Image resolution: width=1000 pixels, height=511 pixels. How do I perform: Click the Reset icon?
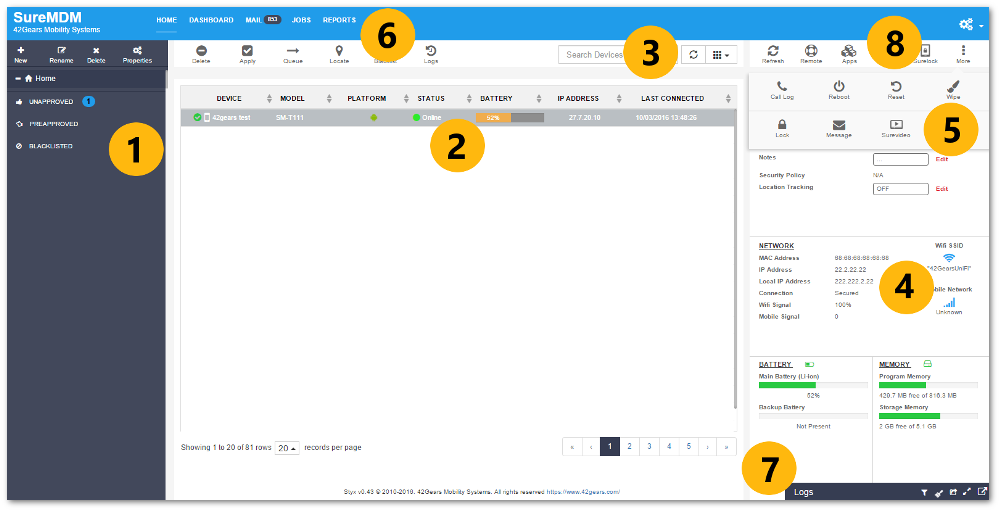[x=896, y=86]
